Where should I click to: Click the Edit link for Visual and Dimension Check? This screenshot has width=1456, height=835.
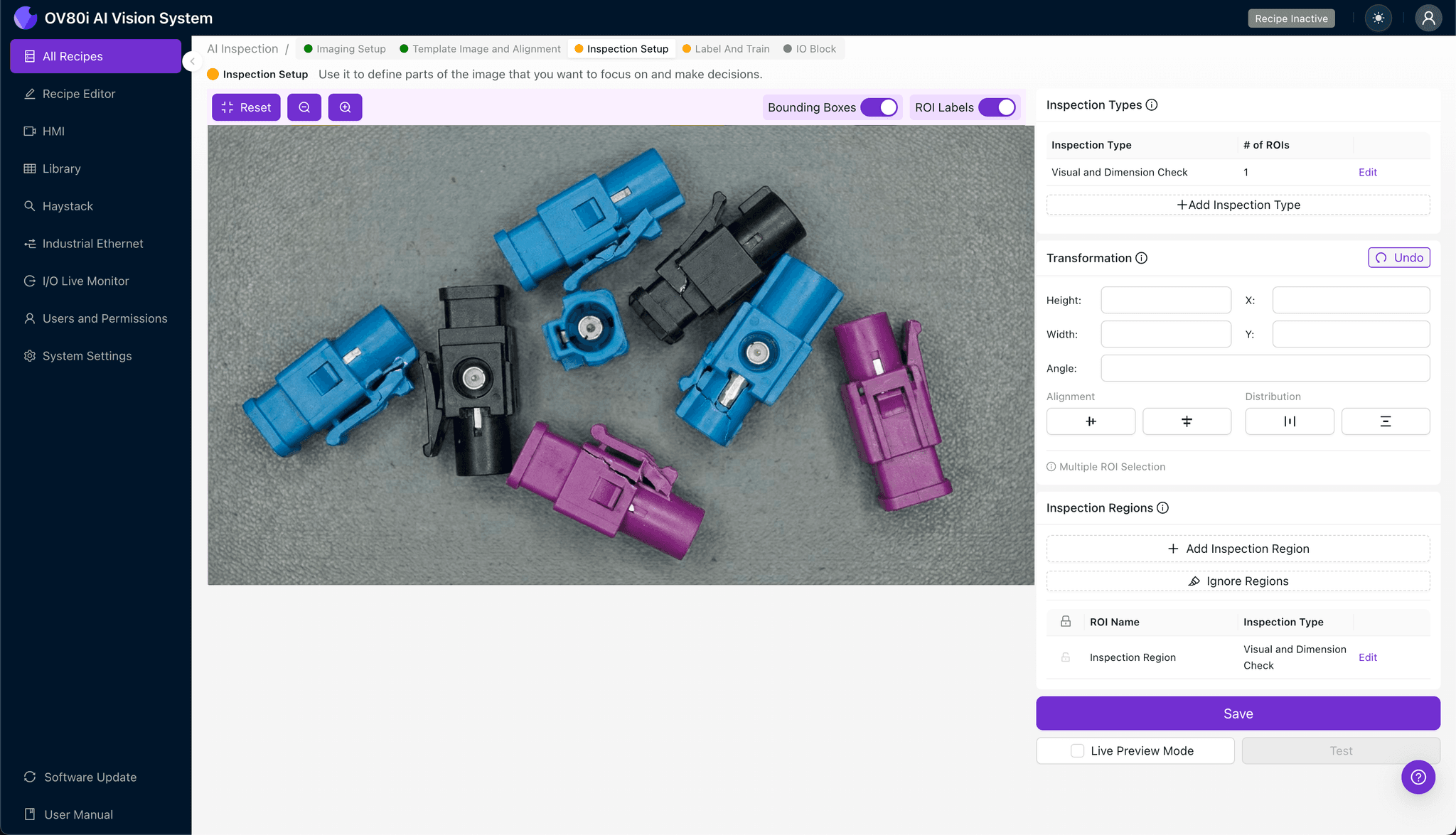pos(1367,172)
